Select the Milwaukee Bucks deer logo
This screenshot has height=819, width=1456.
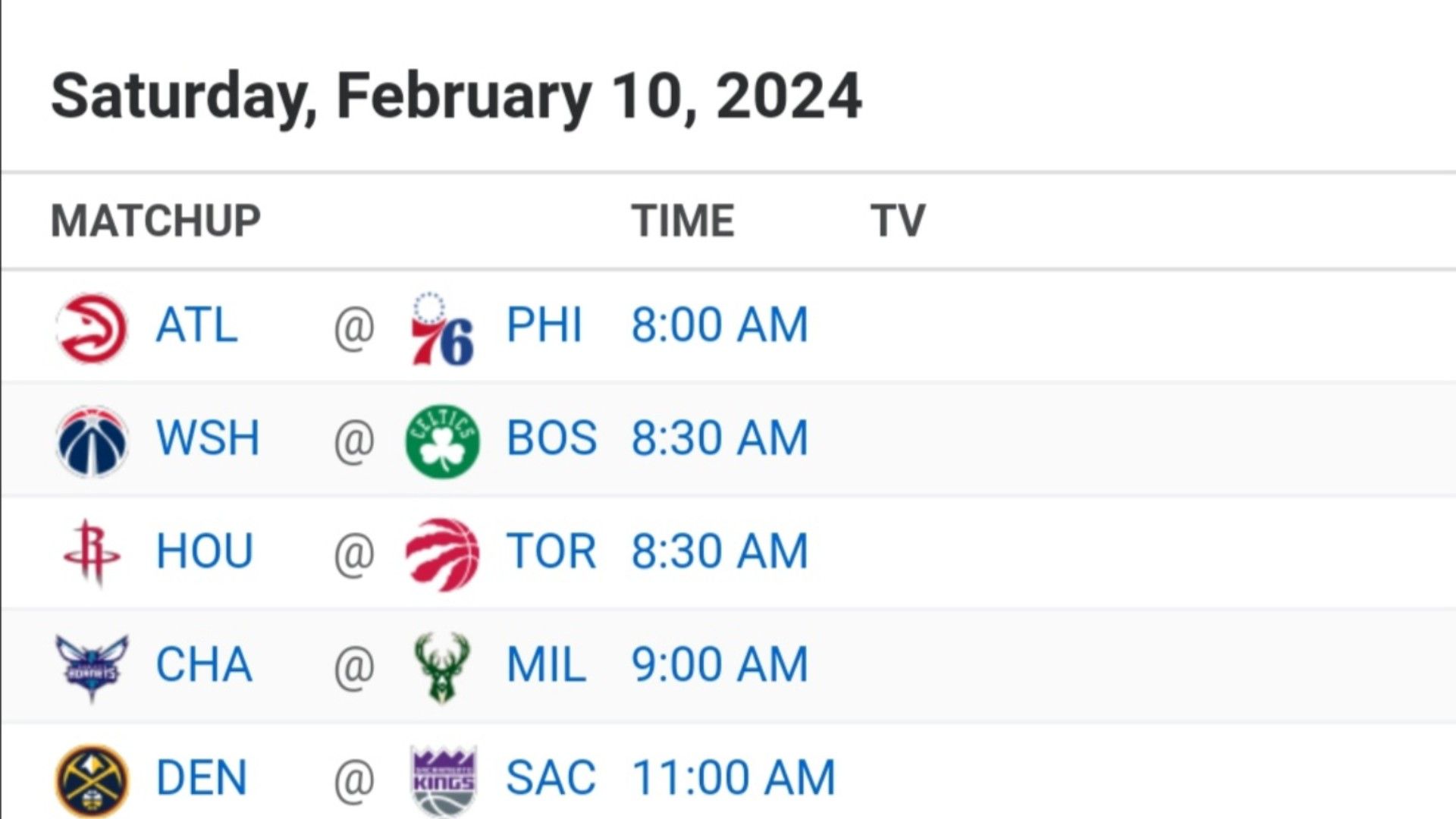point(442,667)
